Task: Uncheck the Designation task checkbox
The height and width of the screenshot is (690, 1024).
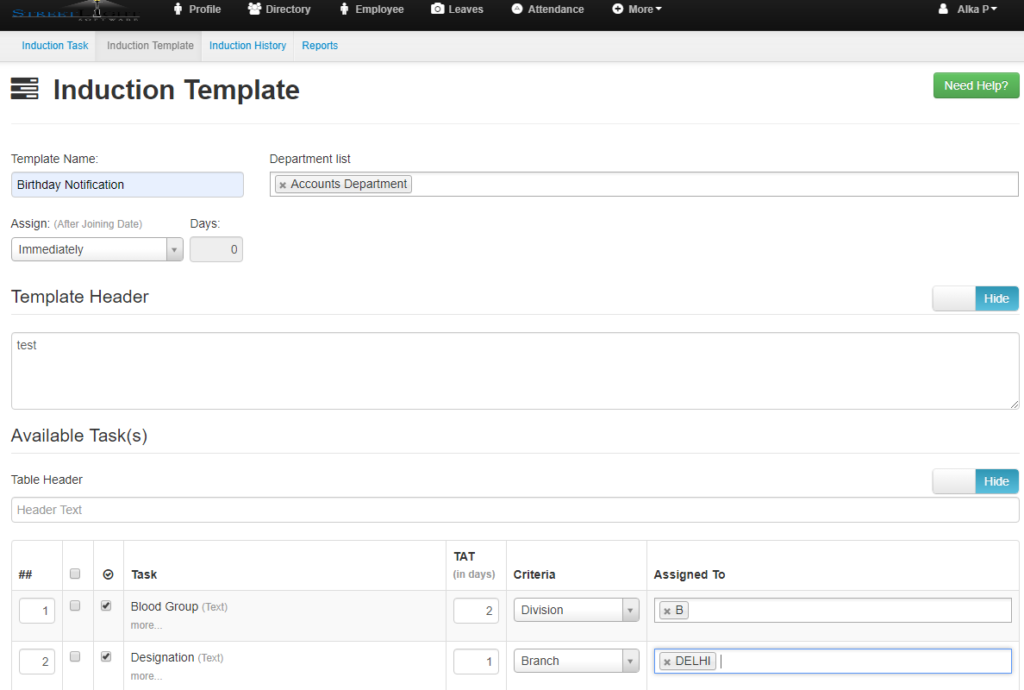Action: 107,654
